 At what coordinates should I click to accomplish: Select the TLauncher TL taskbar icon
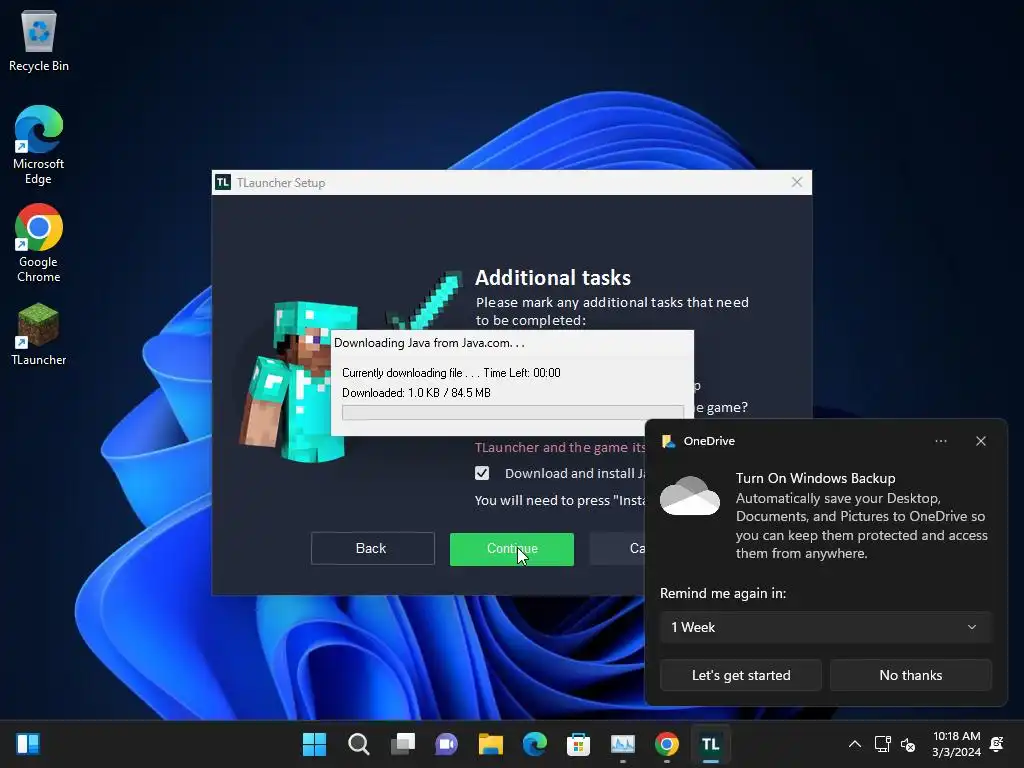click(x=711, y=744)
